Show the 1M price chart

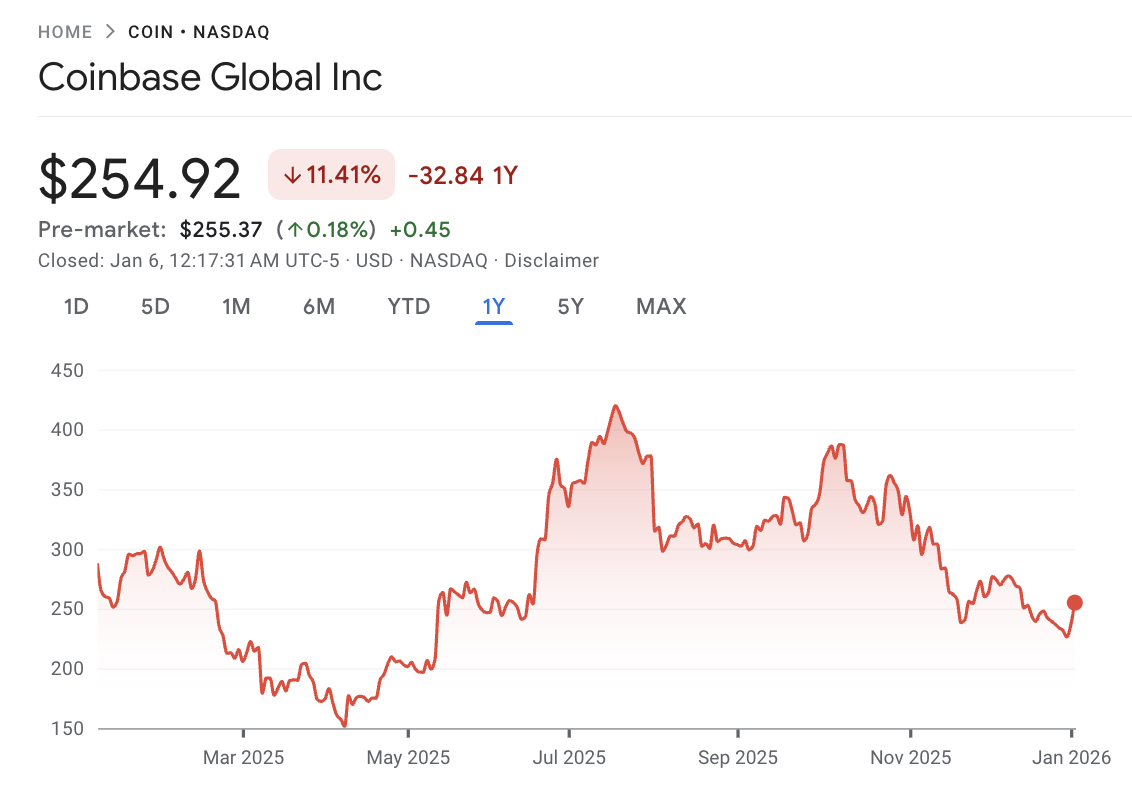click(236, 307)
